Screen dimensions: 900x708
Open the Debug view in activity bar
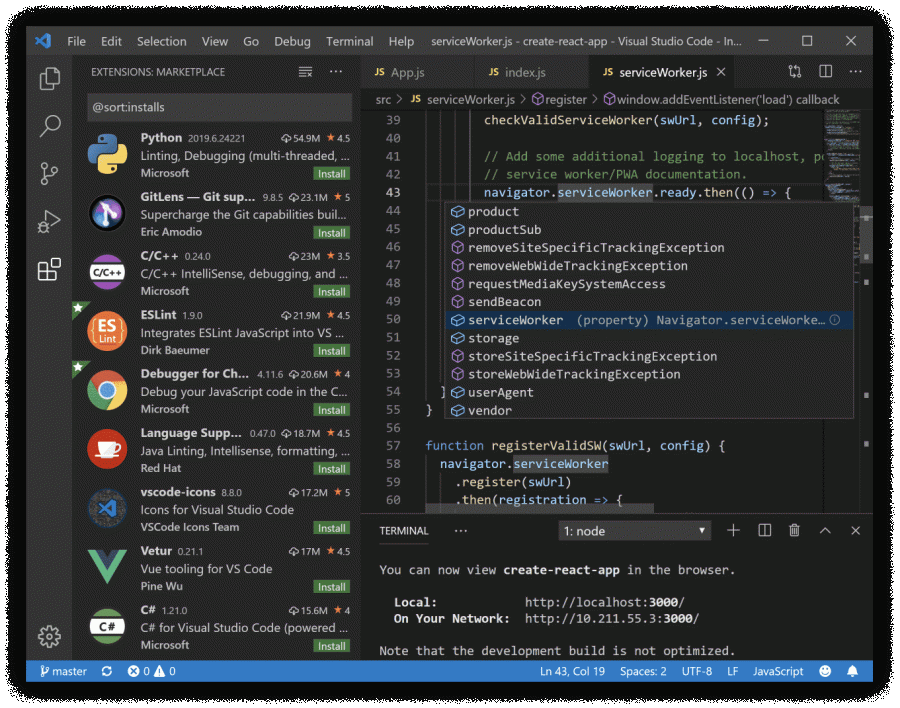coord(49,221)
